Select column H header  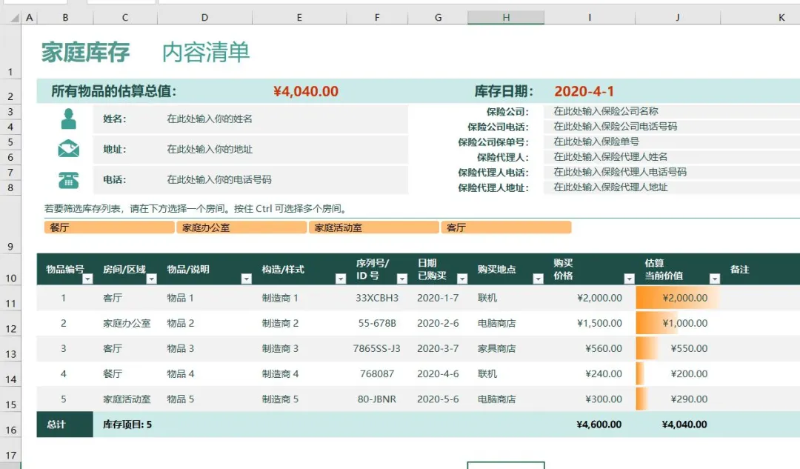[x=507, y=18]
